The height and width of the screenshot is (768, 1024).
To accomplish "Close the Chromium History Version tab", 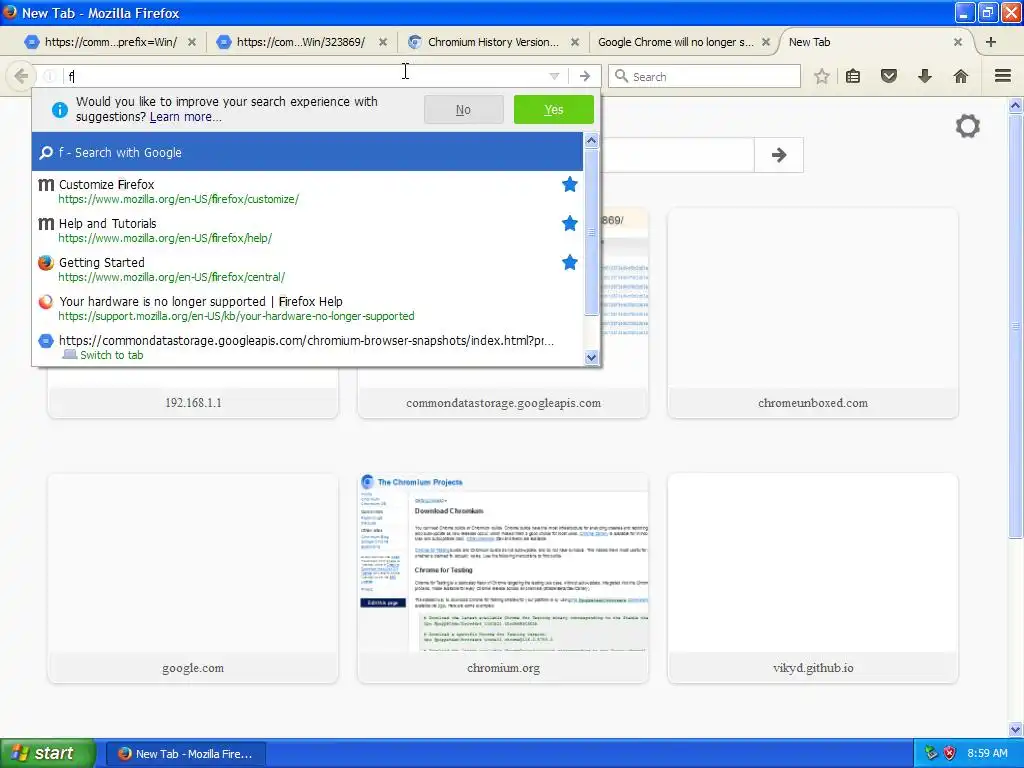I will pos(575,42).
